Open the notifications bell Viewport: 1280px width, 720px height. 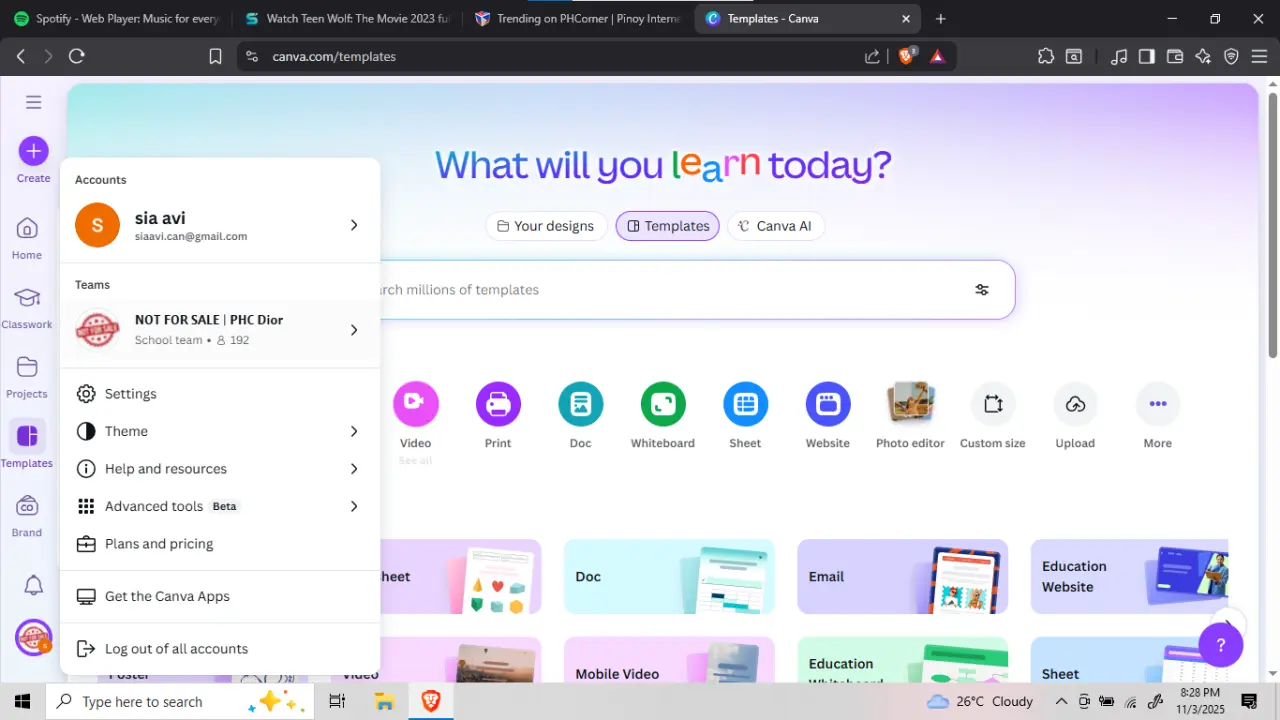pyautogui.click(x=34, y=585)
